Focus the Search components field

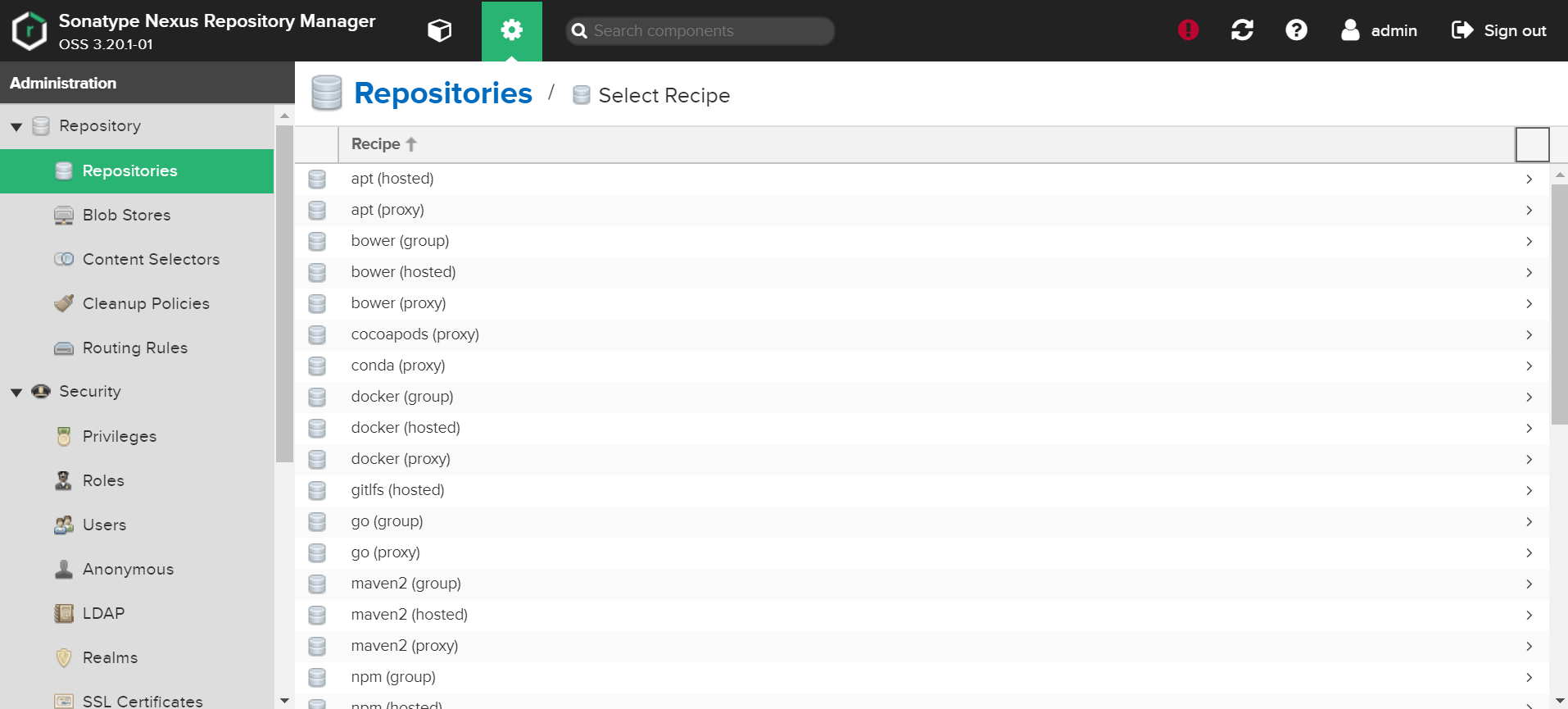coord(700,31)
